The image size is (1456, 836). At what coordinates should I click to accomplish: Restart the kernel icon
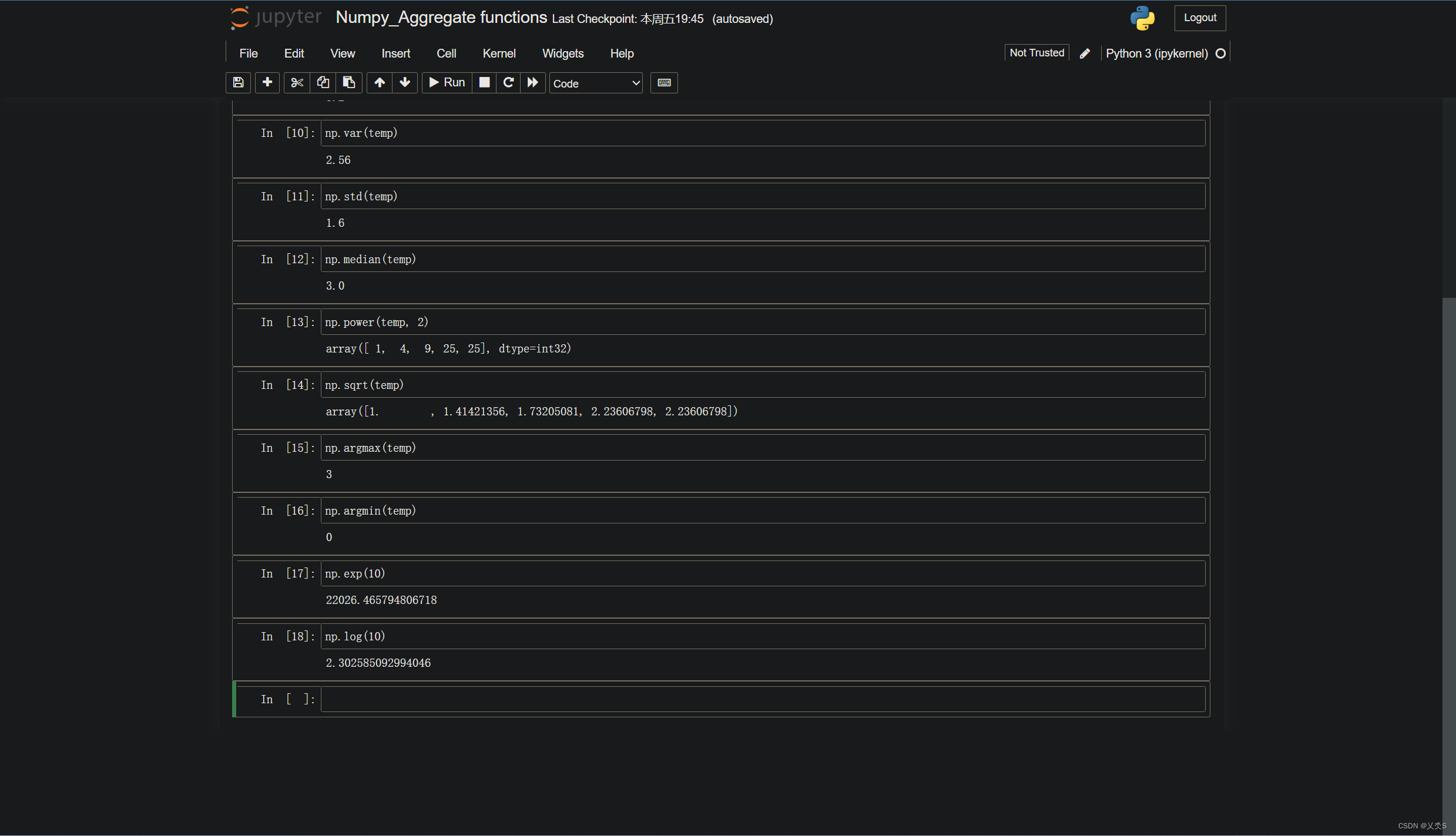click(508, 83)
